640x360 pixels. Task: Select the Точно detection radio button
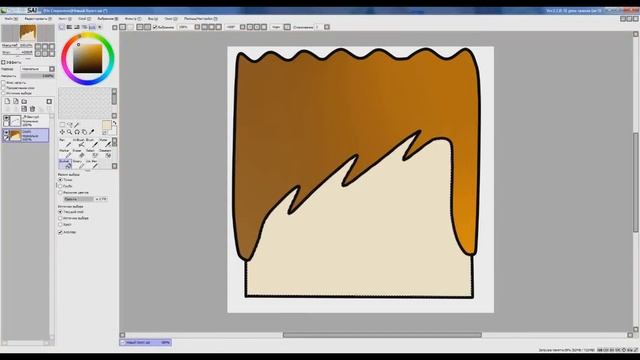[60, 180]
